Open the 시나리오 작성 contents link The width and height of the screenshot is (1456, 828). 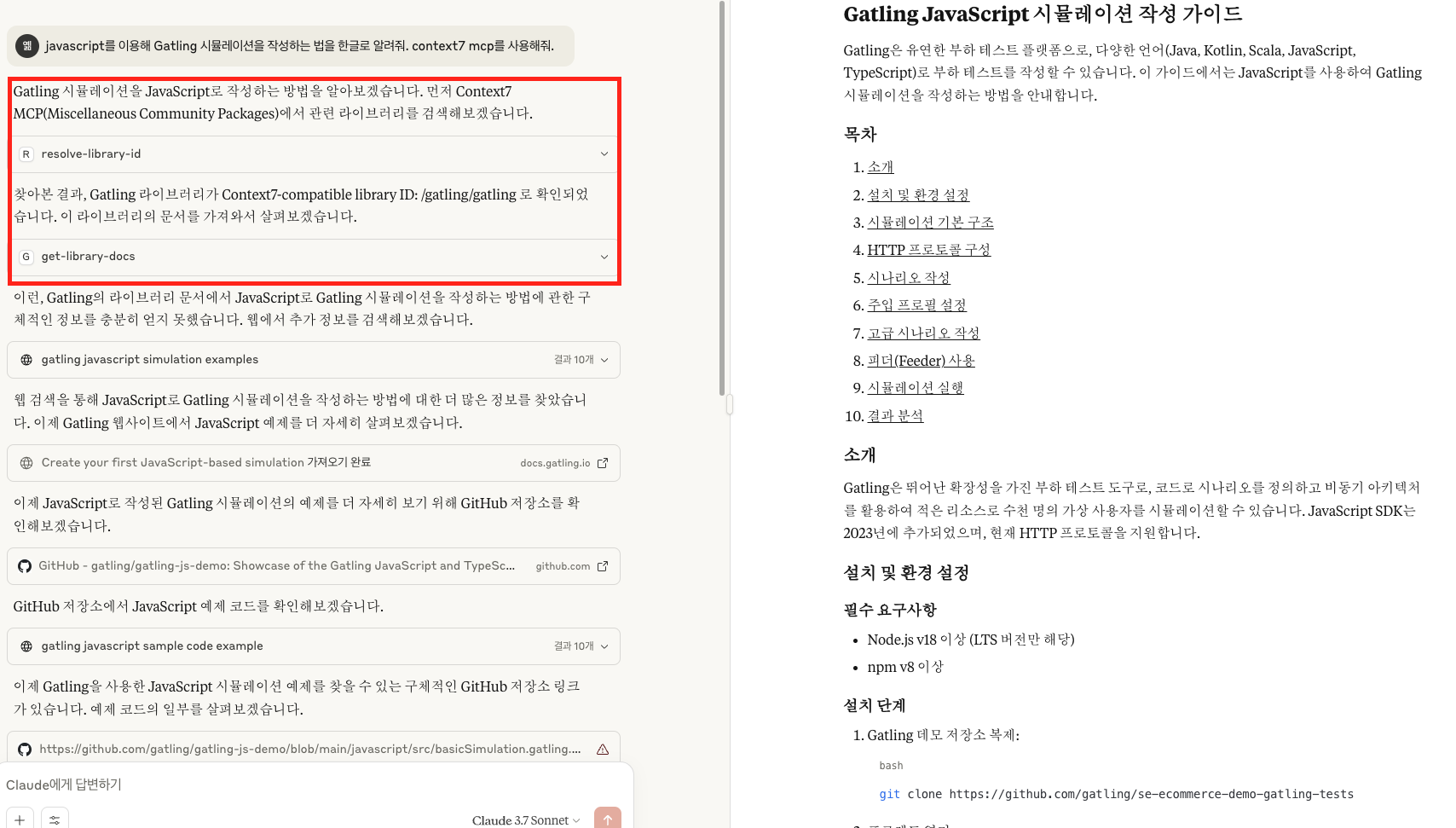click(x=909, y=278)
